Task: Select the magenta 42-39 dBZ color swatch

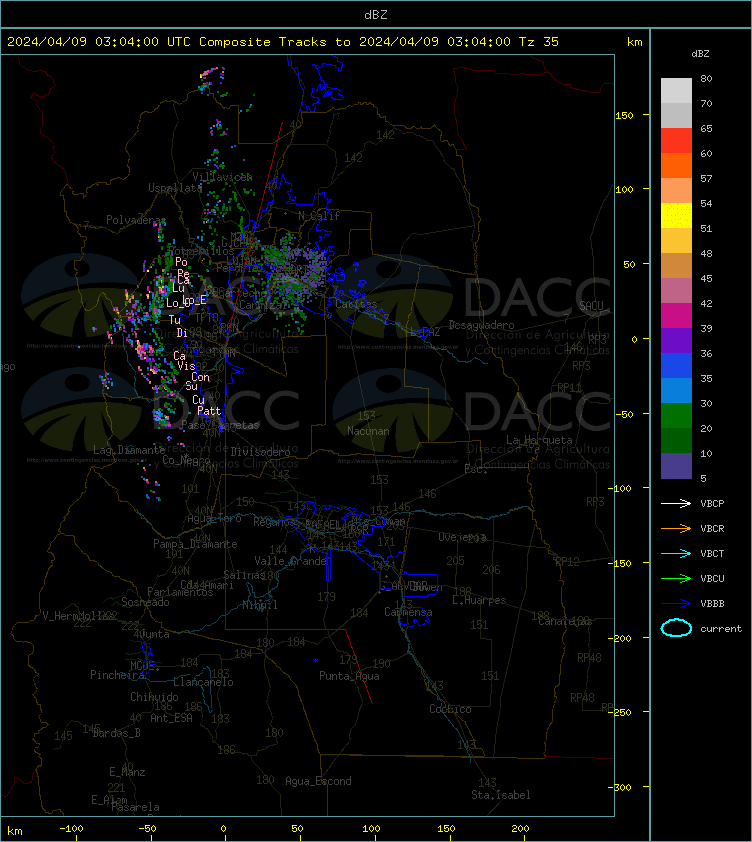Action: click(x=676, y=315)
